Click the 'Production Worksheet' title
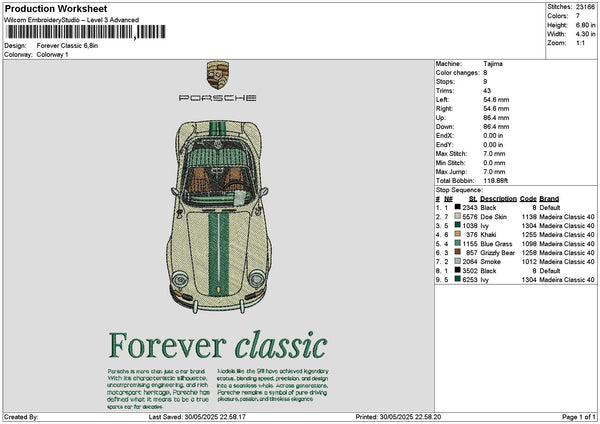Viewport: 600px width, 424px height. click(56, 9)
